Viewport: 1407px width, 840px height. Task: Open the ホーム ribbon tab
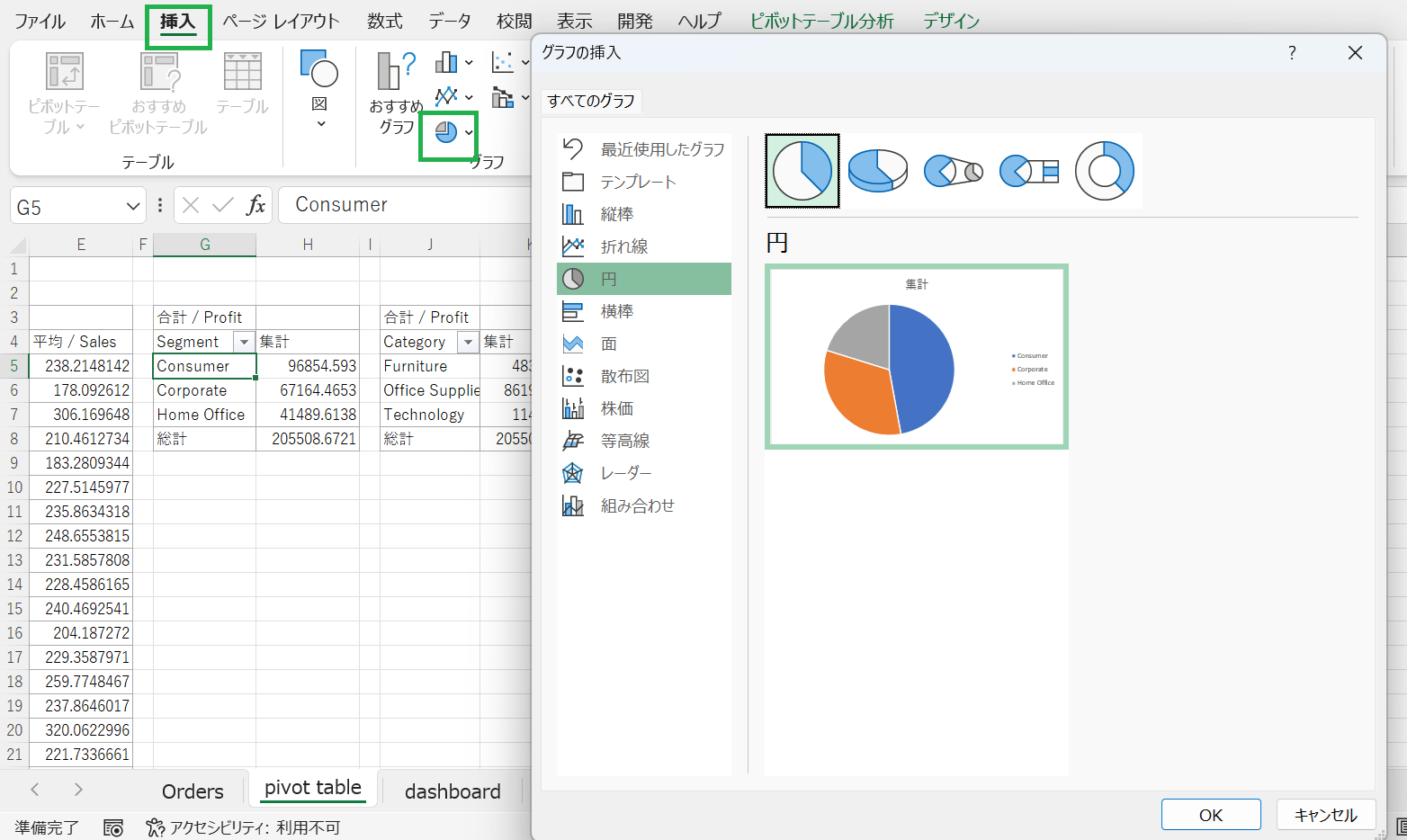[x=112, y=21]
